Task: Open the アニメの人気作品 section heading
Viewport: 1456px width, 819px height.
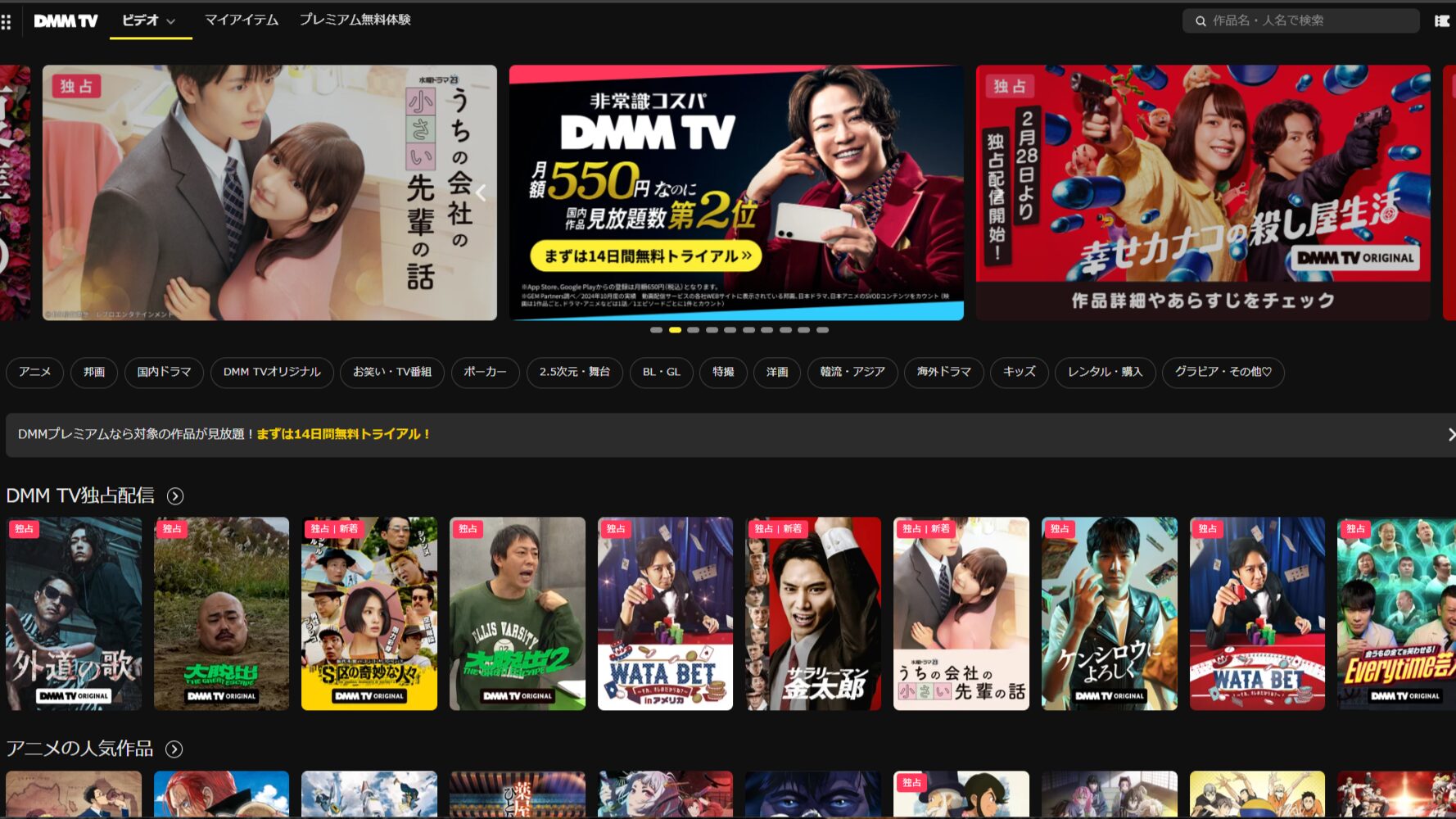Action: (79, 749)
